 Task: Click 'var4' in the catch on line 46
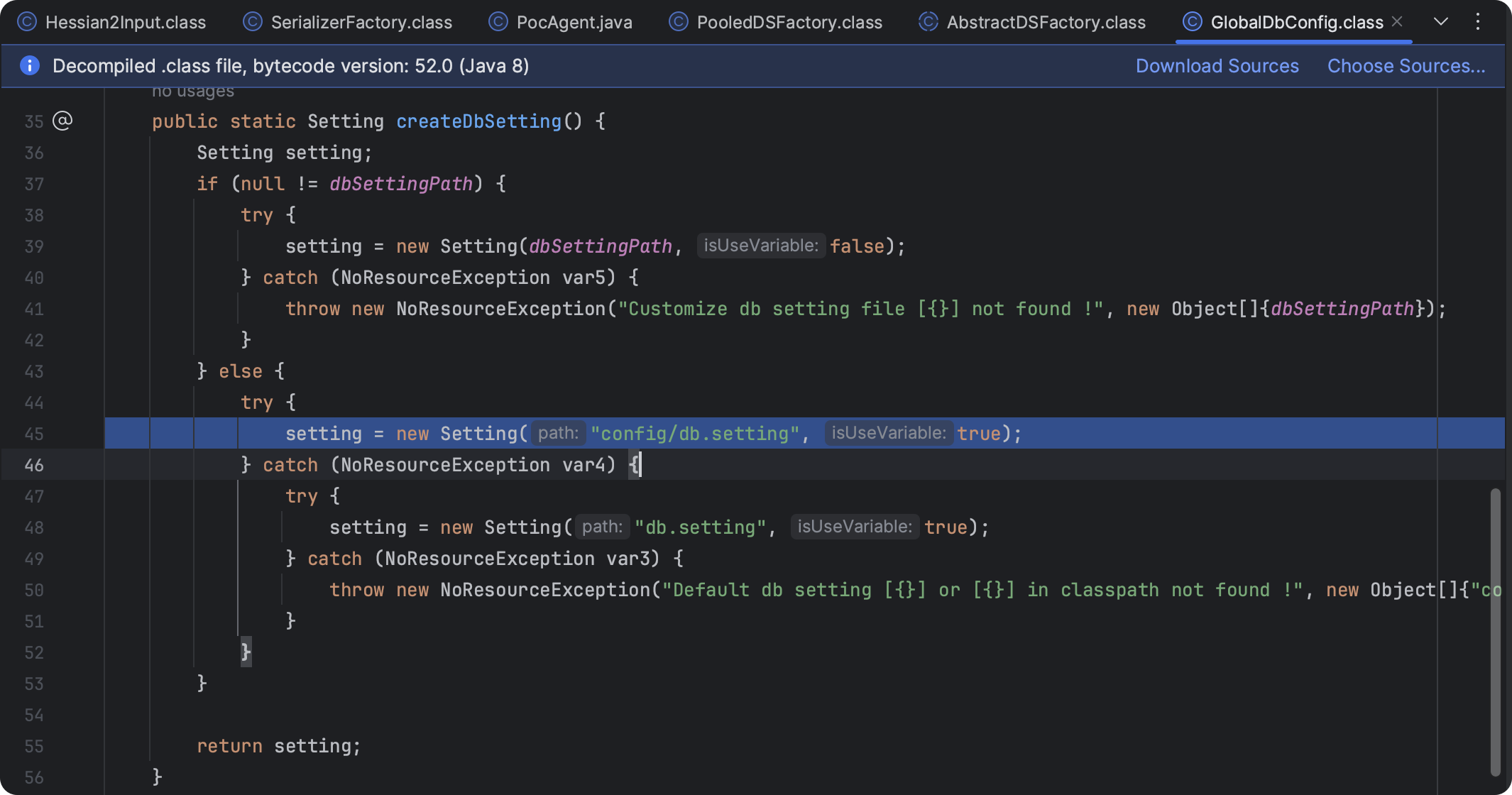584,465
